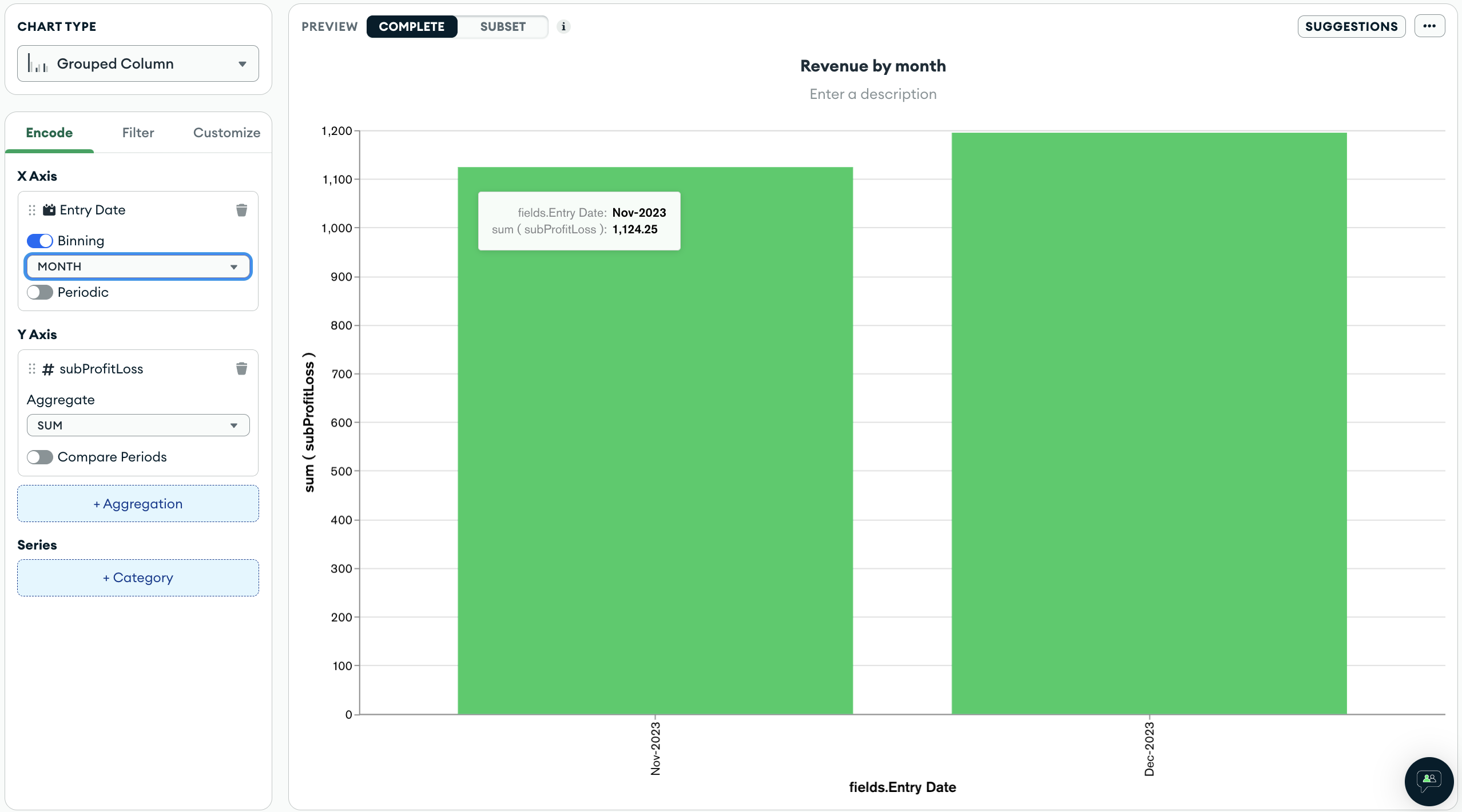Open the SUM aggregate dropdown
The width and height of the screenshot is (1462, 812).
(x=138, y=425)
